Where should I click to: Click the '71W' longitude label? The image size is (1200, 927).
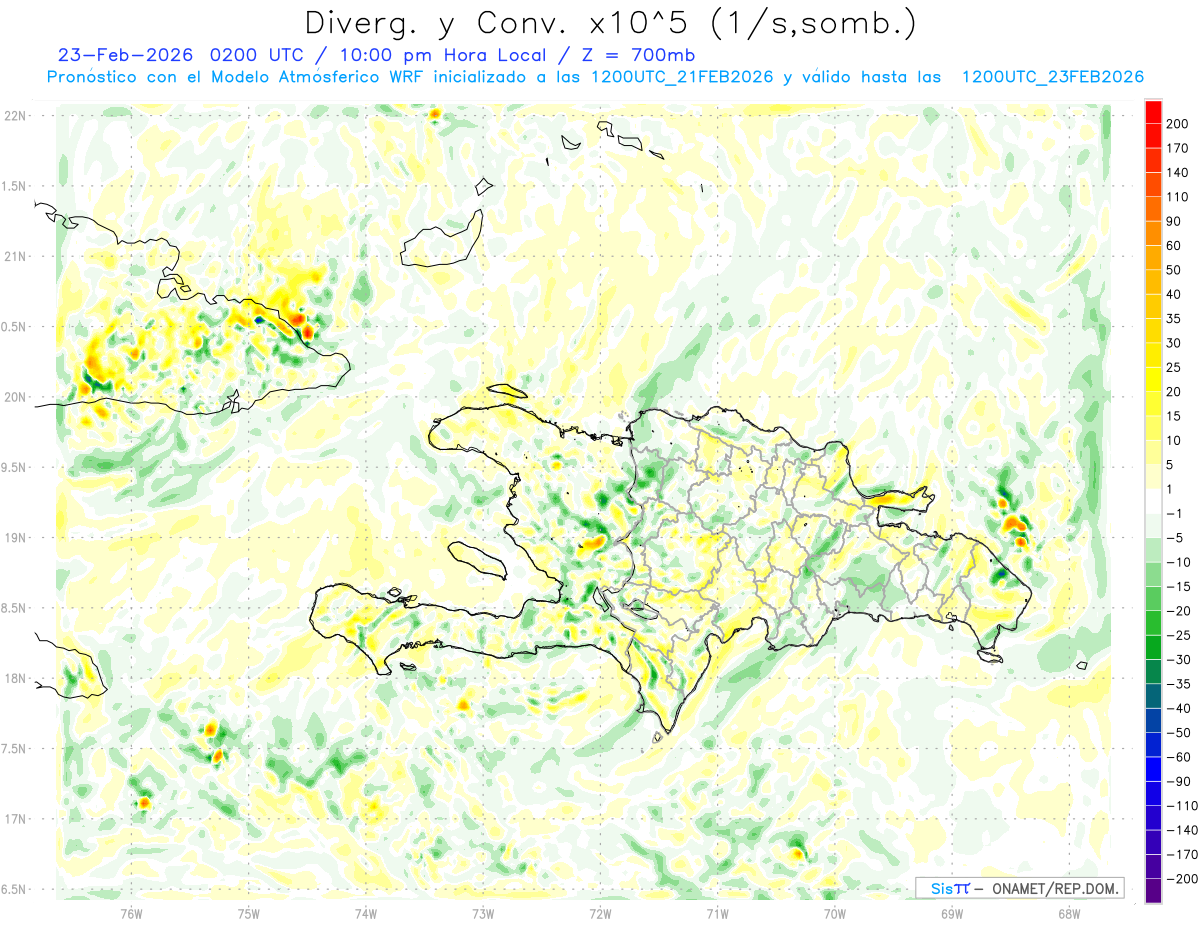(x=717, y=913)
